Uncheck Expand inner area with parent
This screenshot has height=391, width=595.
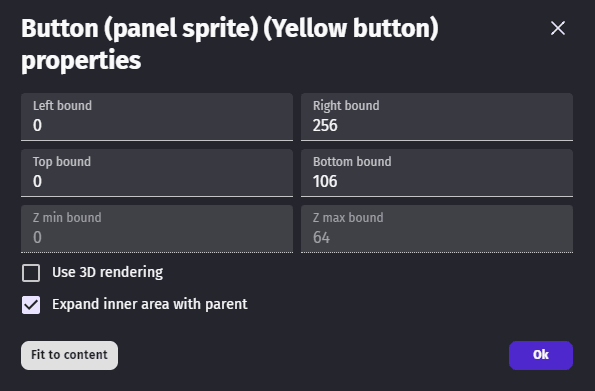31,305
